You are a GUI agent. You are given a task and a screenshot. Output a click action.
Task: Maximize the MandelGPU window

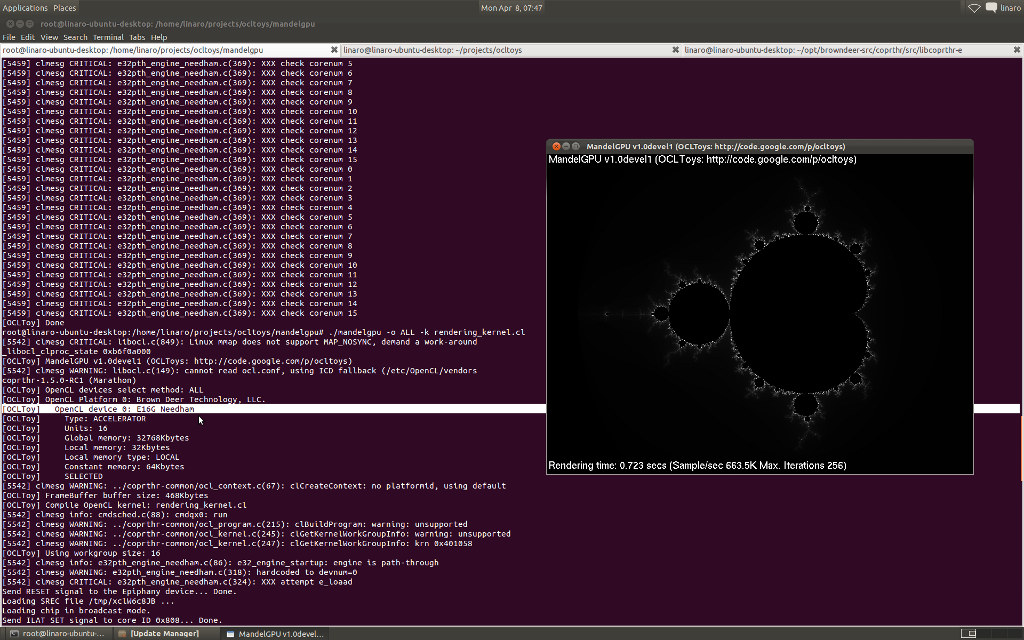tap(576, 146)
